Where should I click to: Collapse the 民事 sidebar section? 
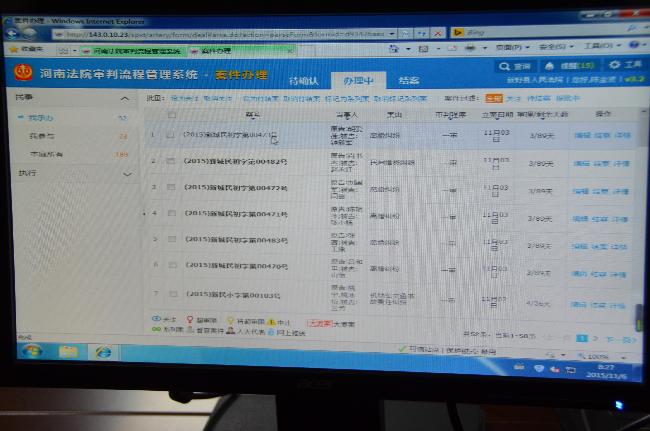coord(124,98)
